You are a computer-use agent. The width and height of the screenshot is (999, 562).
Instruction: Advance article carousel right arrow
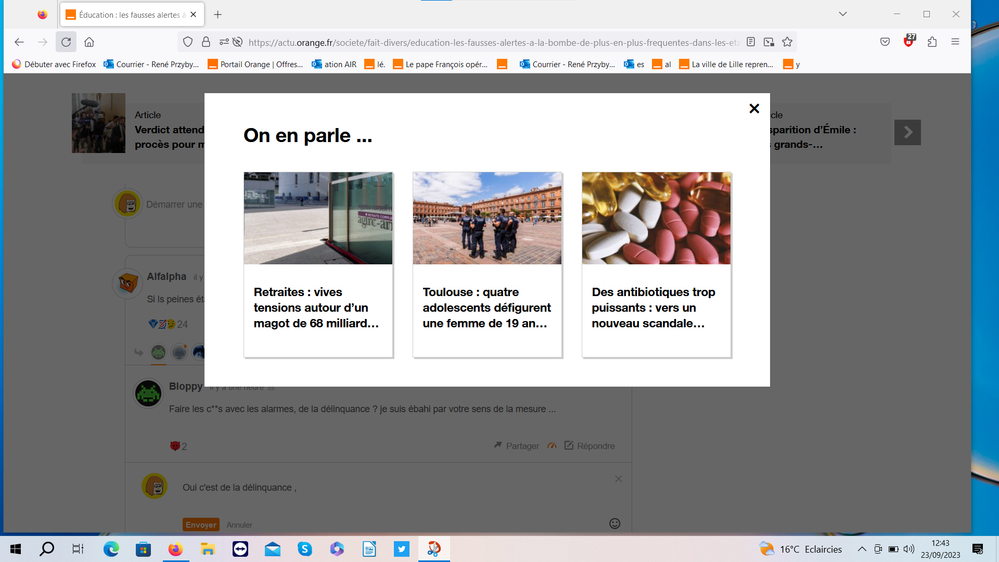[x=907, y=133]
